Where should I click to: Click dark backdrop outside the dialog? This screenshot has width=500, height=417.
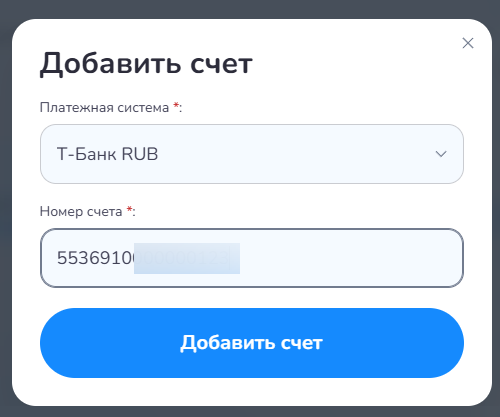coord(250,8)
